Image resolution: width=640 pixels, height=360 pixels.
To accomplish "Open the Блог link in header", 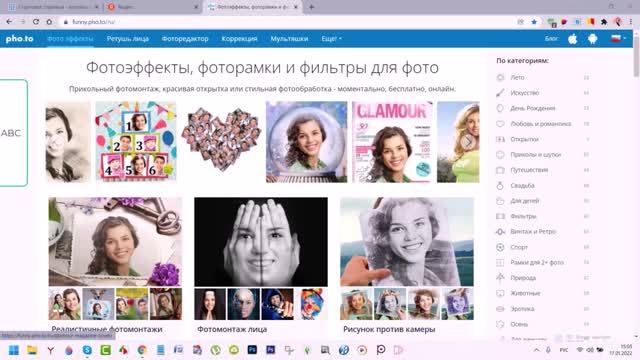I will 551,38.
